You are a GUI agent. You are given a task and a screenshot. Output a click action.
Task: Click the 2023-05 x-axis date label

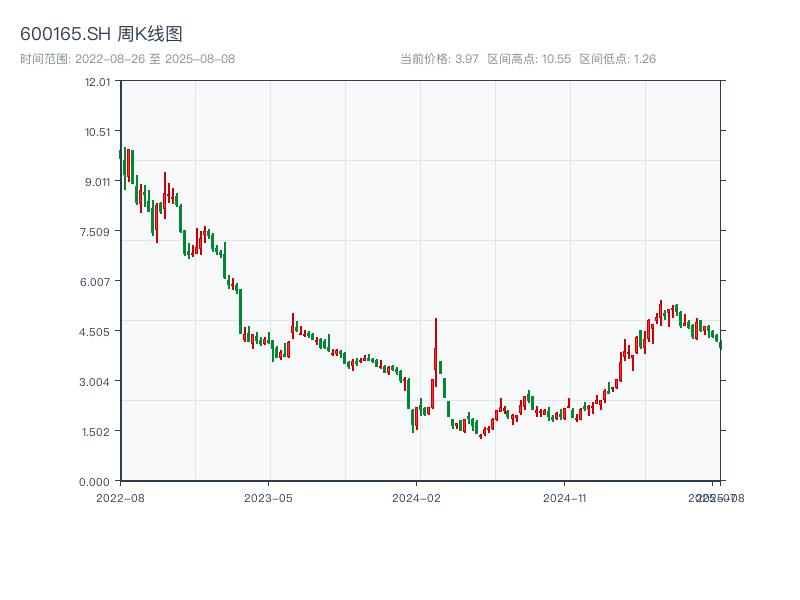pos(268,497)
